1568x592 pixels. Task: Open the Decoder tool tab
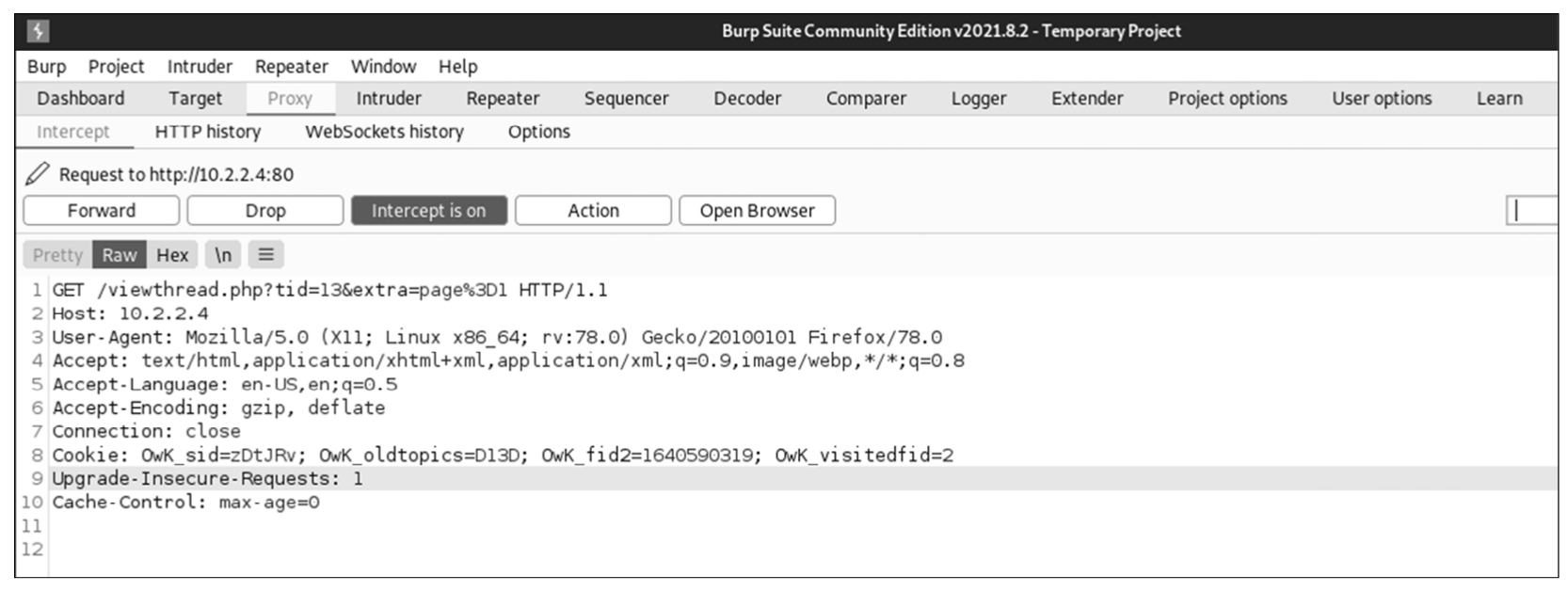[747, 99]
